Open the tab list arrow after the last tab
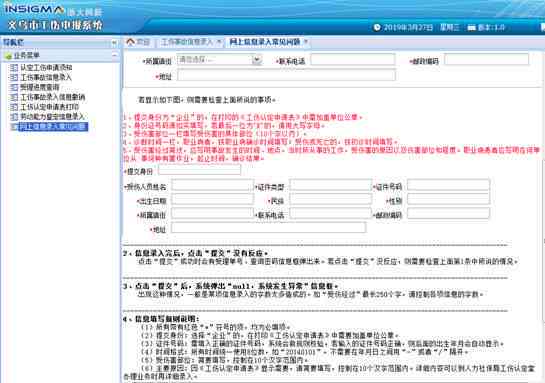The height and width of the screenshot is (383, 545). [x=306, y=42]
